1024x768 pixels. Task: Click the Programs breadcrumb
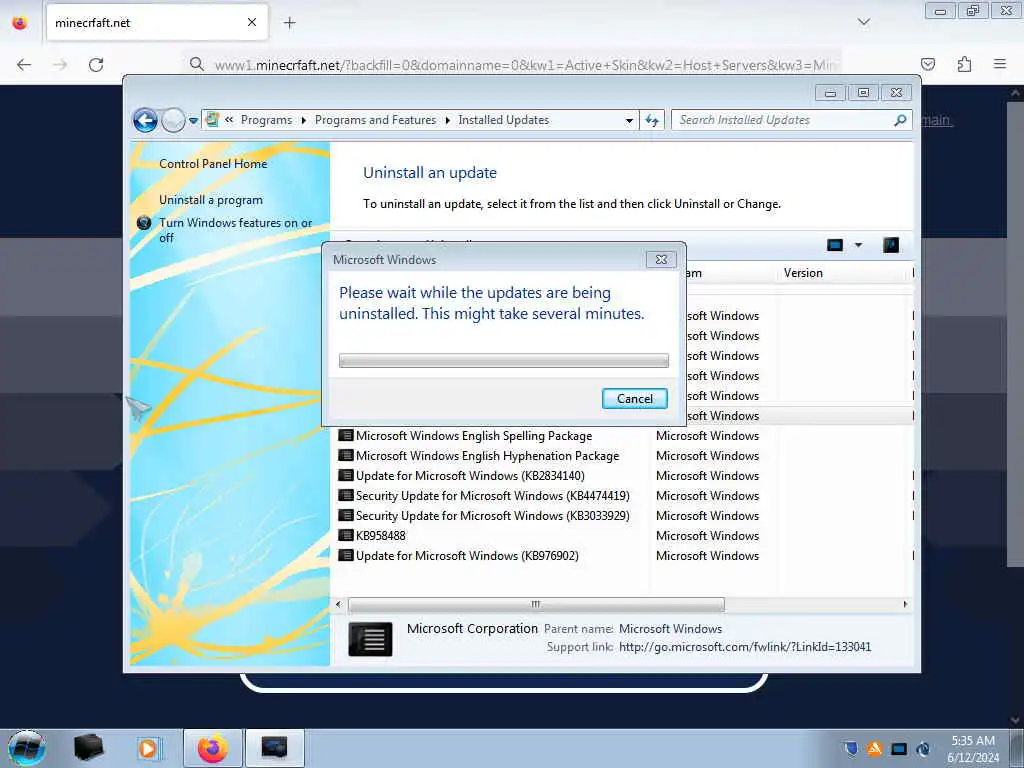click(x=266, y=120)
